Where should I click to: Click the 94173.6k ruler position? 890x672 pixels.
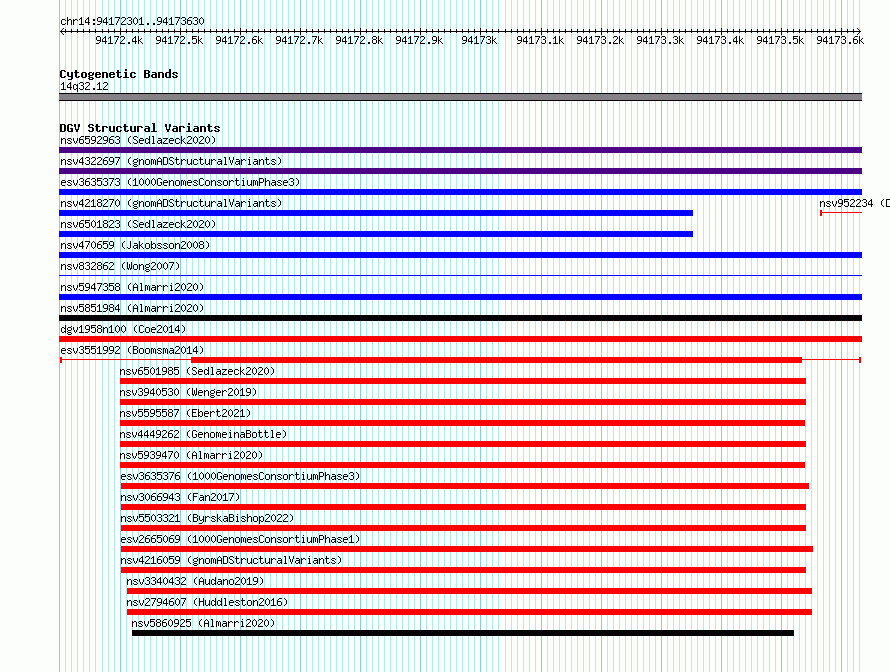[840, 40]
